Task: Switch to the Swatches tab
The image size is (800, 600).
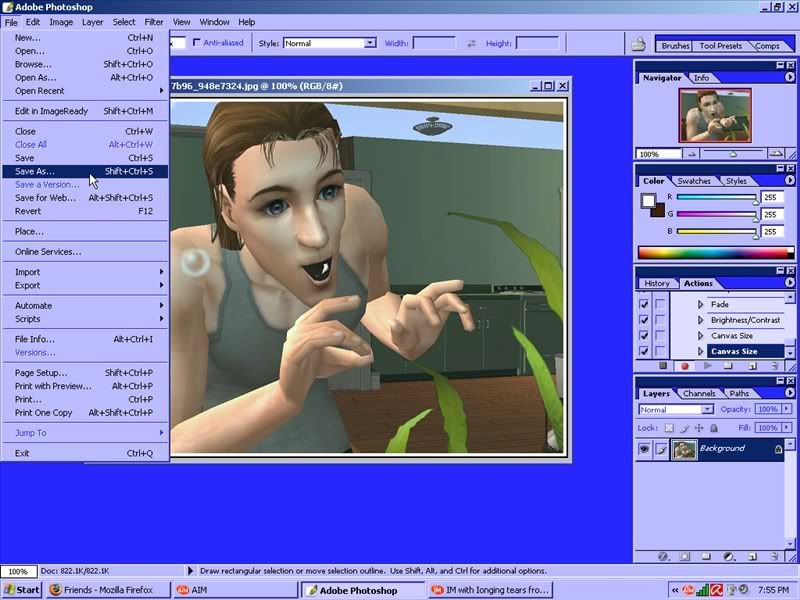Action: point(693,181)
